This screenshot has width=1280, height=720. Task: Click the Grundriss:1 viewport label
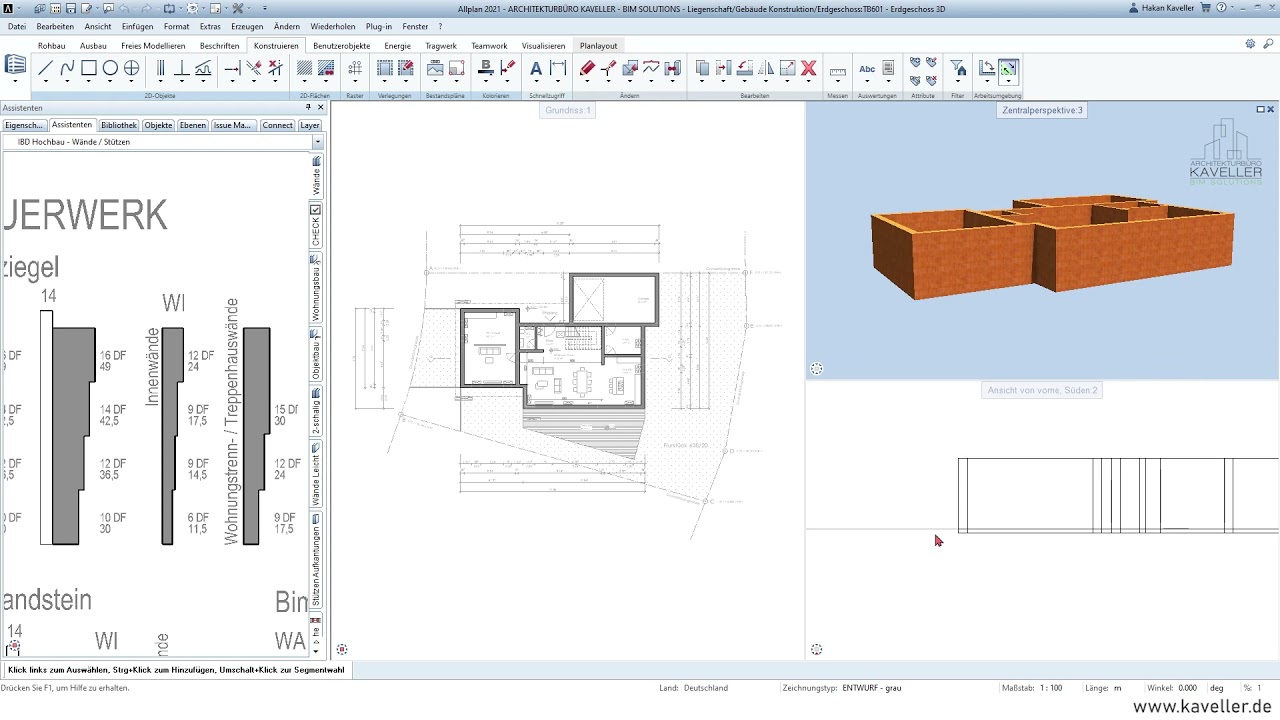pos(568,110)
